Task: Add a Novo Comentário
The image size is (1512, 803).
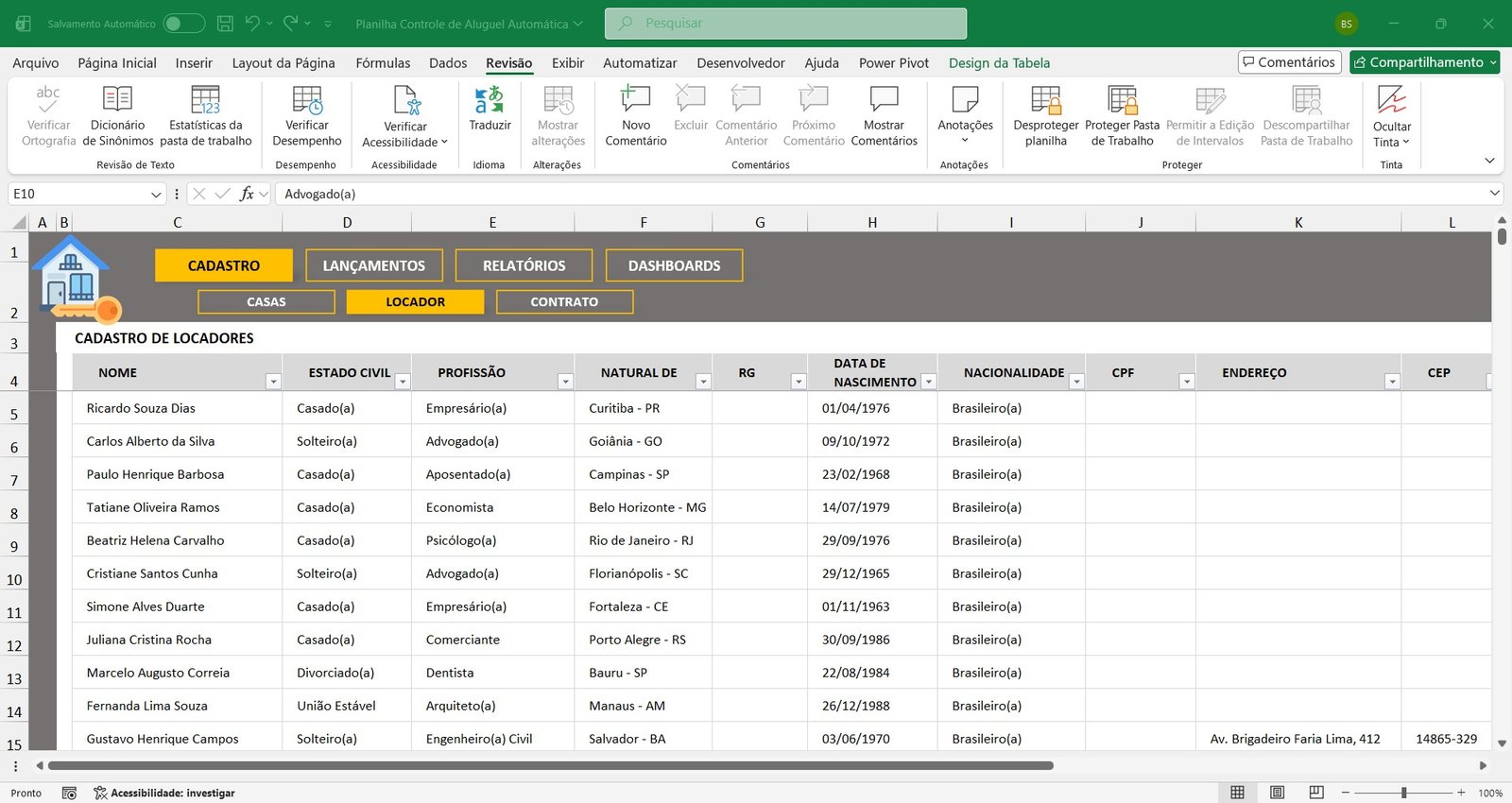Action: (x=635, y=115)
